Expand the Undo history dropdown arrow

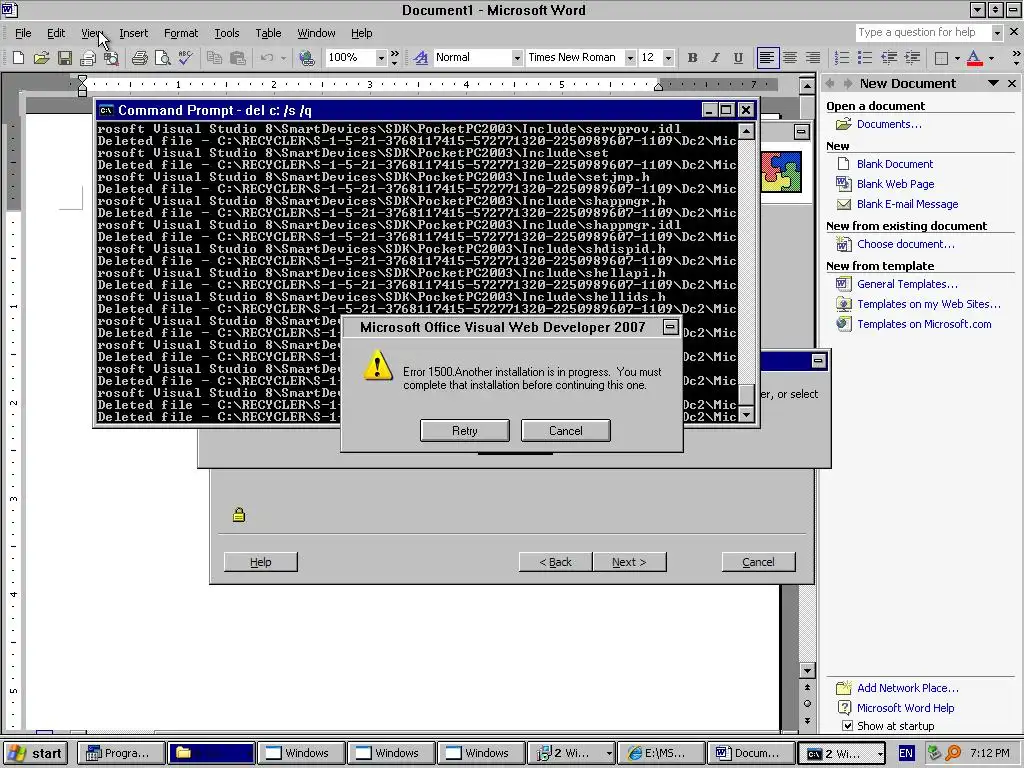tap(283, 58)
